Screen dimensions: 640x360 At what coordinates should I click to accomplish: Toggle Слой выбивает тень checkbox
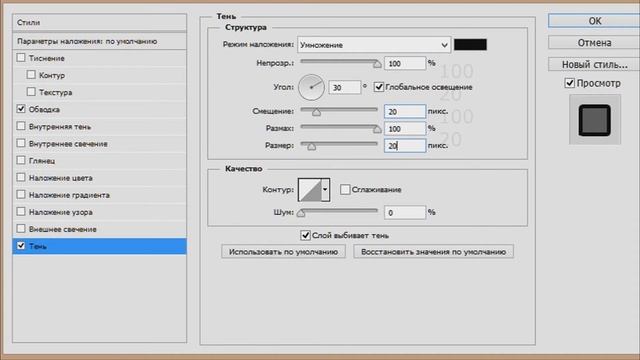click(x=305, y=235)
